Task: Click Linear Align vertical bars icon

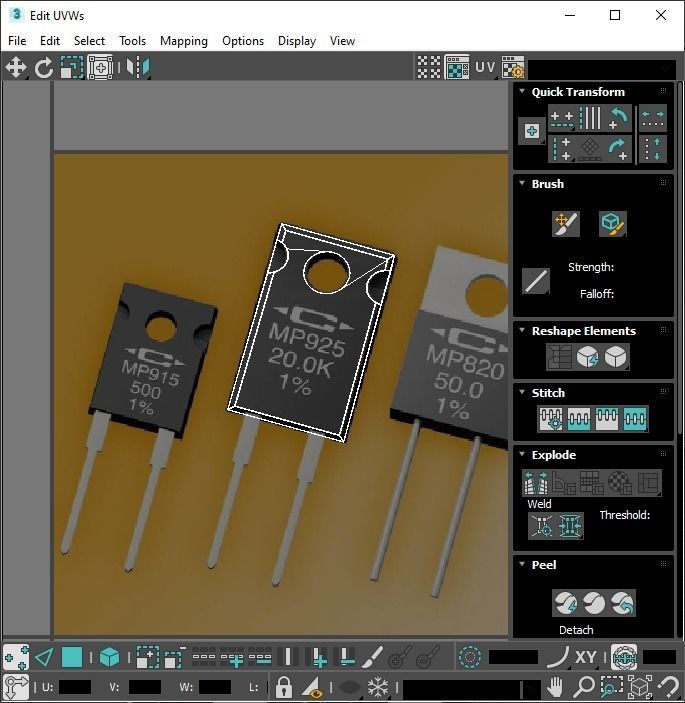Action: [x=590, y=118]
